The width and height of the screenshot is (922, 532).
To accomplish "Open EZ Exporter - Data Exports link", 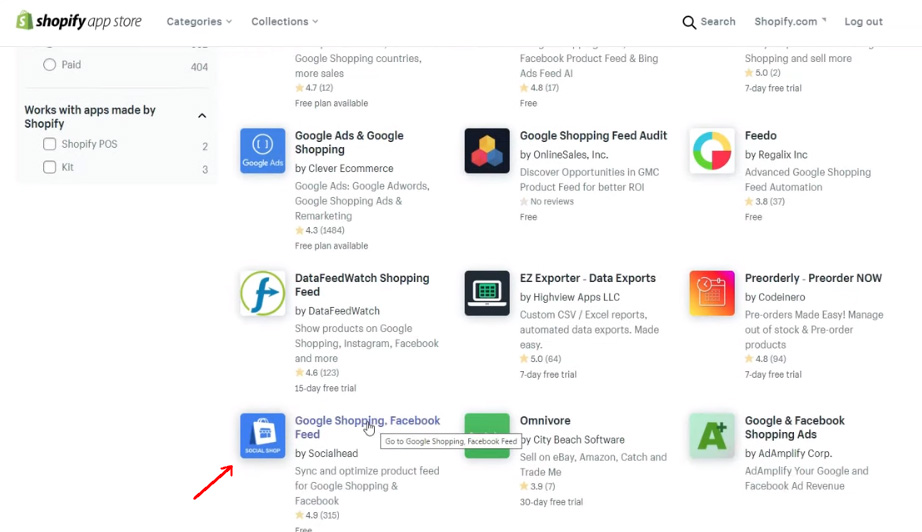I will [x=587, y=278].
